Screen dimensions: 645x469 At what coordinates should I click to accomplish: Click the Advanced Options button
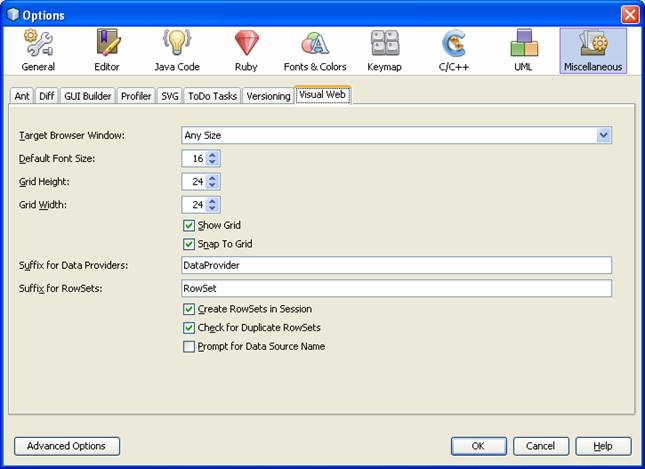(67, 446)
